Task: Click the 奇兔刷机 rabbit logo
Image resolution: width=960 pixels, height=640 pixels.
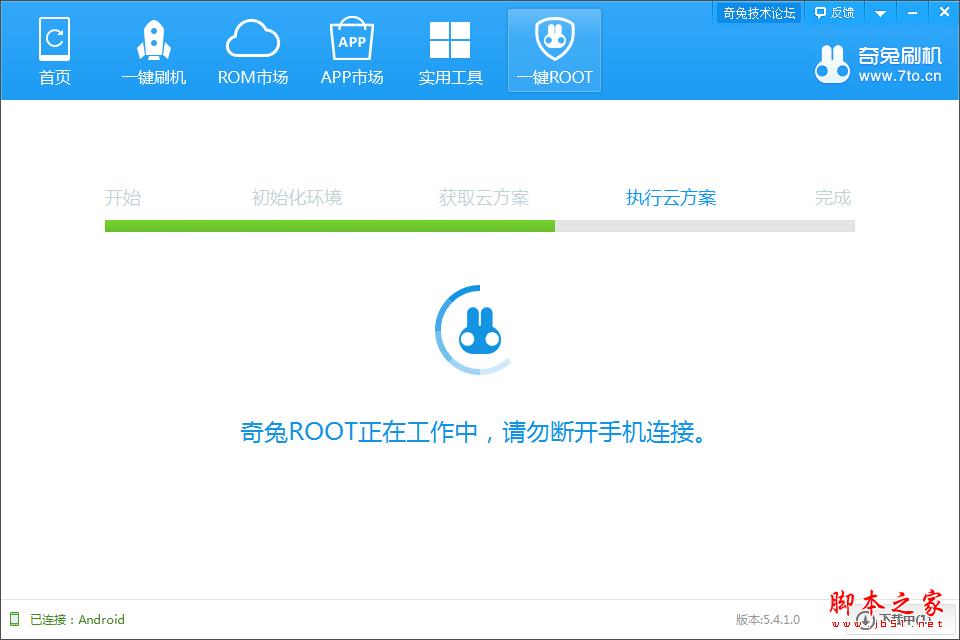Action: 832,64
